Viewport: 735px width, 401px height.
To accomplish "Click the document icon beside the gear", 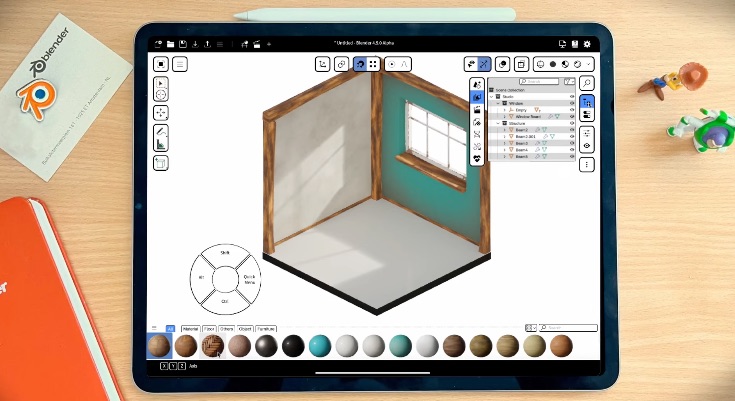I will tap(575, 44).
